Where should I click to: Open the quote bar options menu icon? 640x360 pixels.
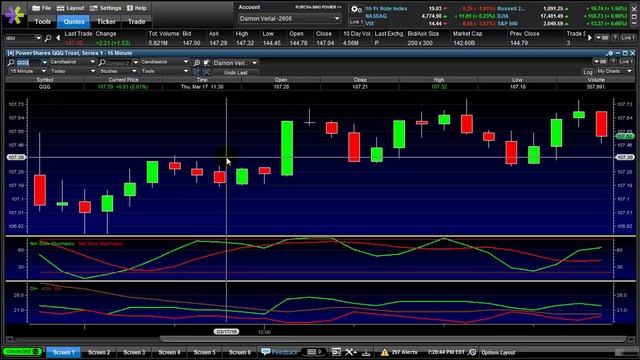(602, 38)
